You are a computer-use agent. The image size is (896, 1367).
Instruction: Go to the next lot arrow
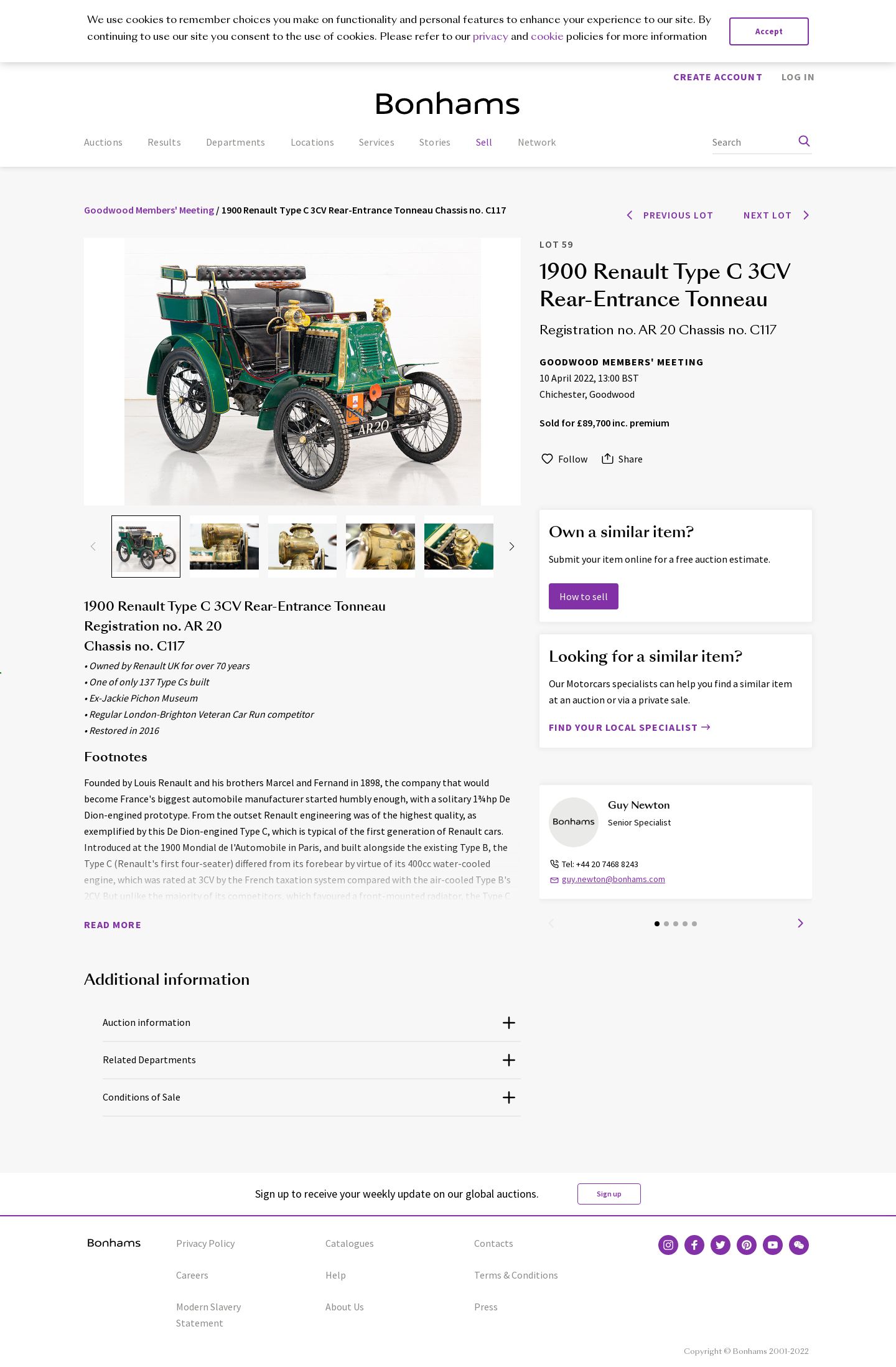click(806, 215)
